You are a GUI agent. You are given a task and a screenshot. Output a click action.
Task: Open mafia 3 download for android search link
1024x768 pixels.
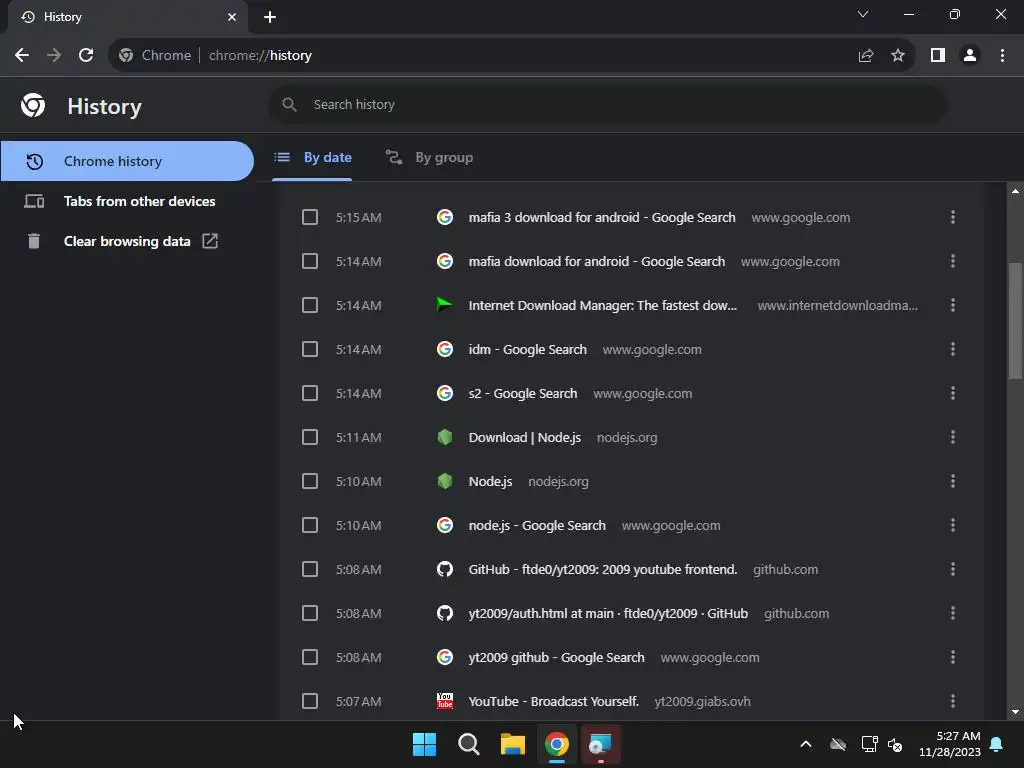[x=601, y=217]
